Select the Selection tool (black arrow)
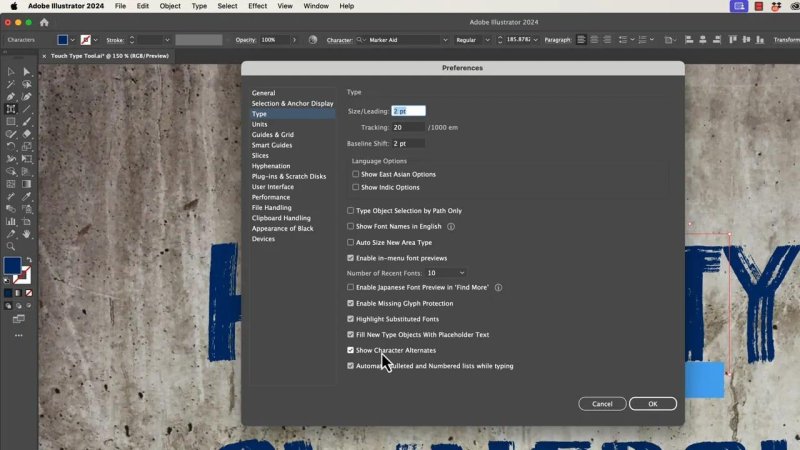Viewport: 800px width, 450px height. point(11,71)
